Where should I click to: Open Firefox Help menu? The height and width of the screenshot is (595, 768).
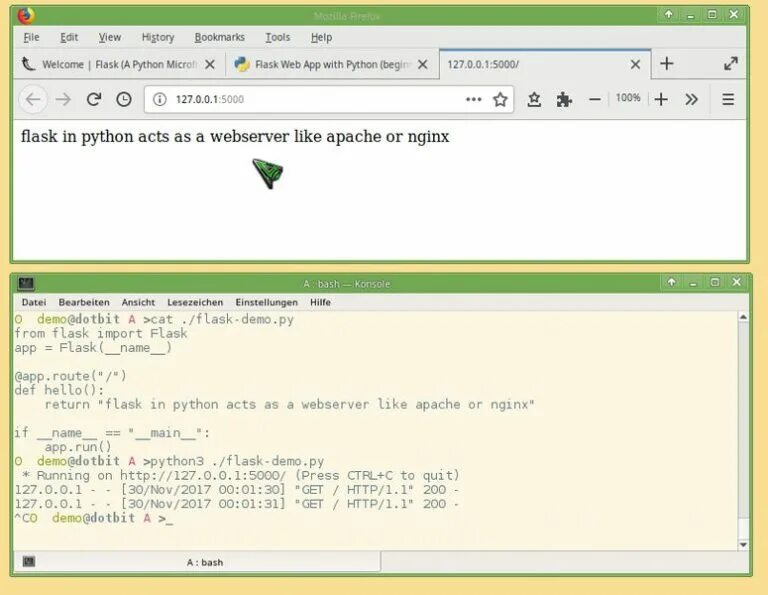(321, 37)
